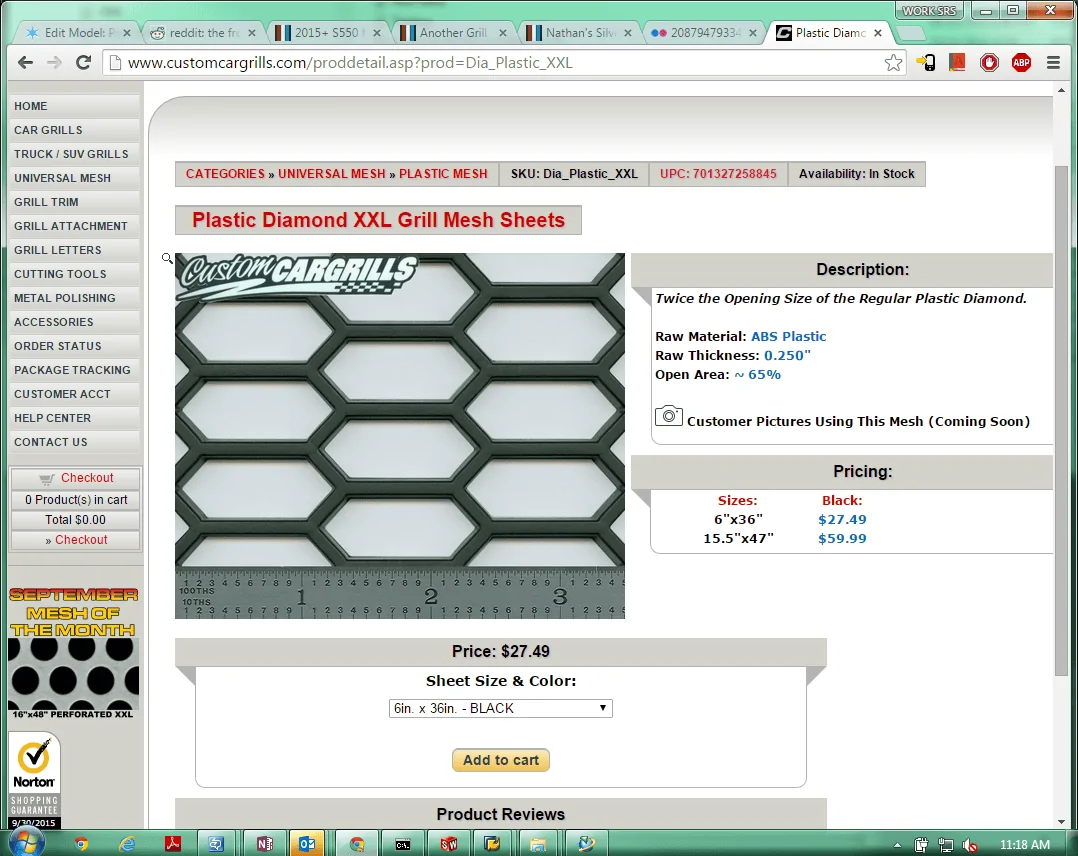1078x856 pixels.
Task: Click the Plastic Diamond XXL product image
Action: tap(399, 436)
